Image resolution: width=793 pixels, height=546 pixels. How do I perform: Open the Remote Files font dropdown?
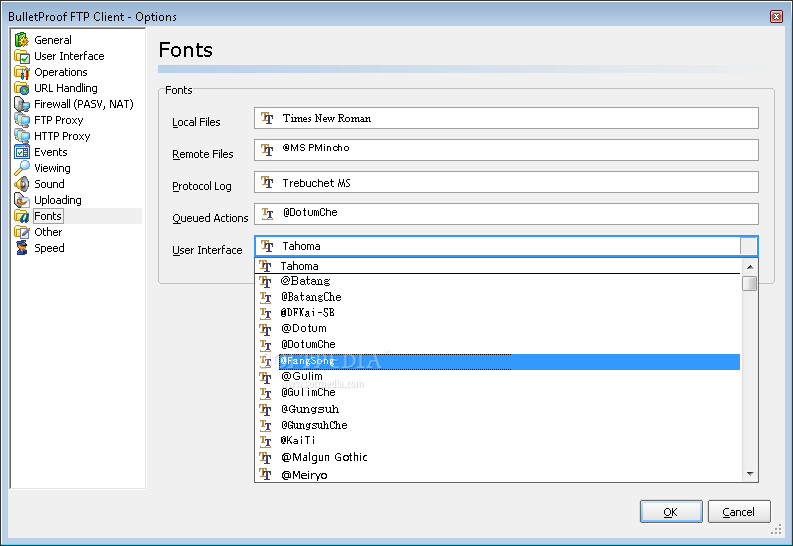pyautogui.click(x=506, y=150)
